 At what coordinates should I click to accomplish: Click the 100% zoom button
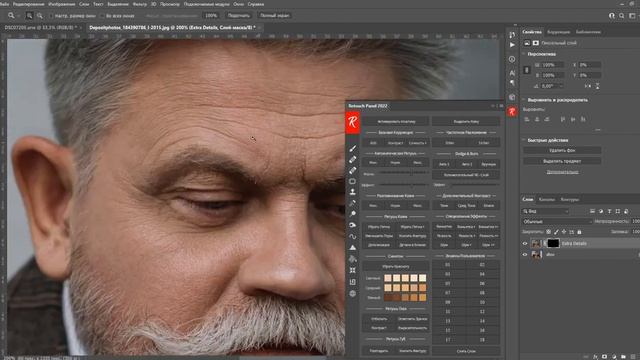coord(211,16)
